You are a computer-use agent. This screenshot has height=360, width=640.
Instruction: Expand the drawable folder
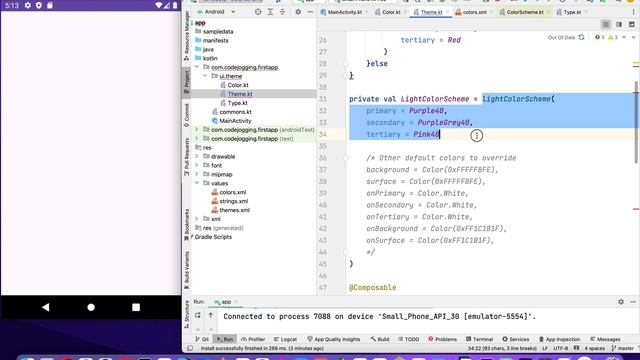tap(197, 156)
